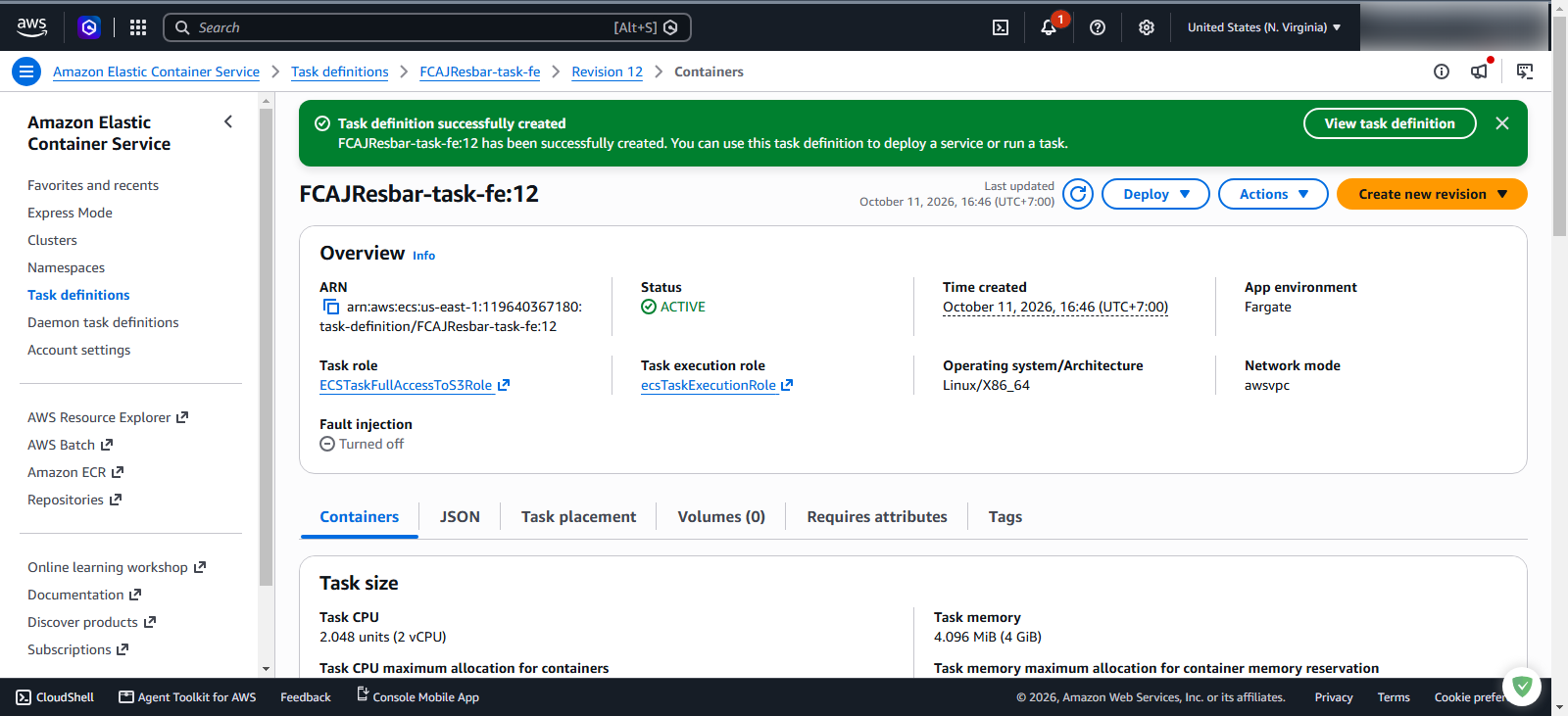1568x716 pixels.
Task: Open AWS Resource Explorer external link
Action: [108, 417]
